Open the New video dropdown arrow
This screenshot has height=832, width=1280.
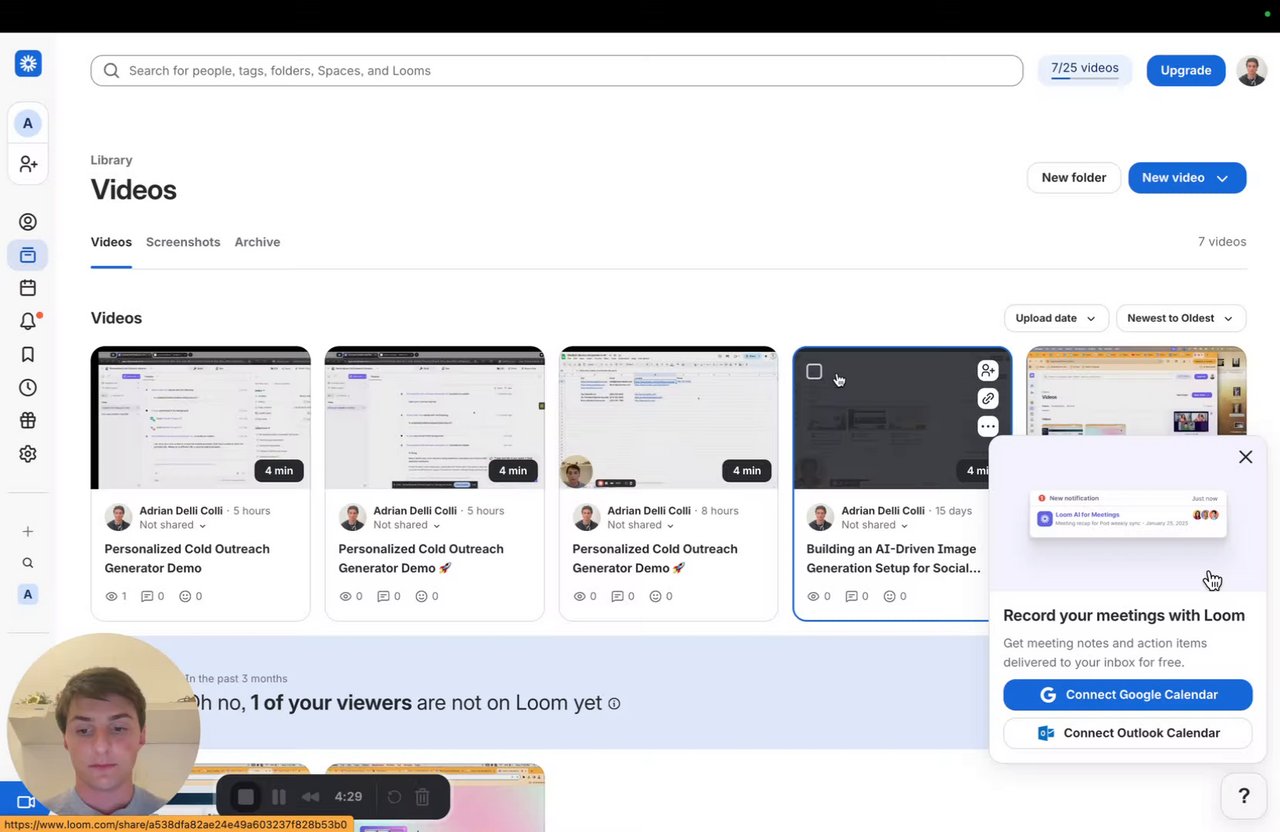point(1222,178)
